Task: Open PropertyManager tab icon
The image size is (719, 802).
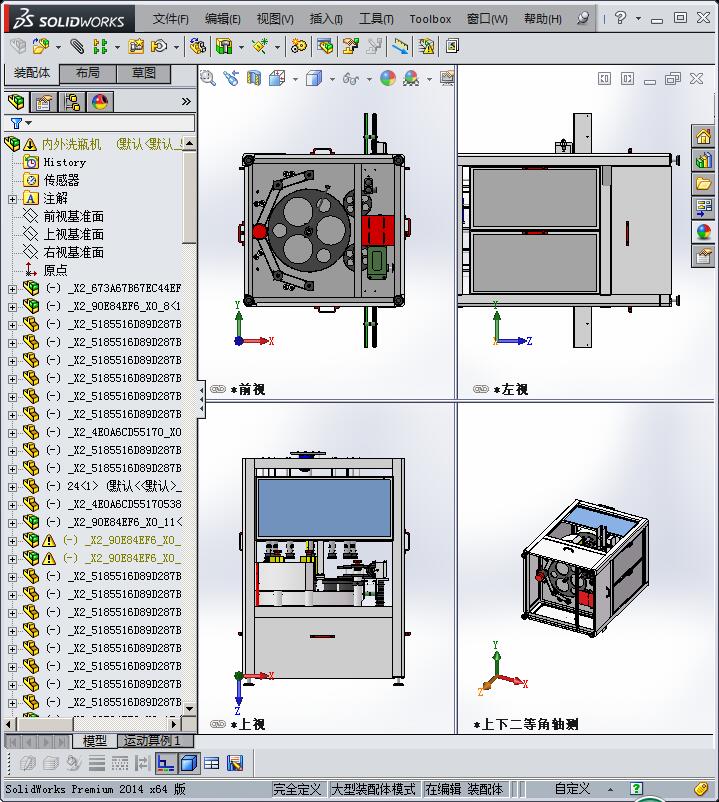Action: [x=44, y=102]
